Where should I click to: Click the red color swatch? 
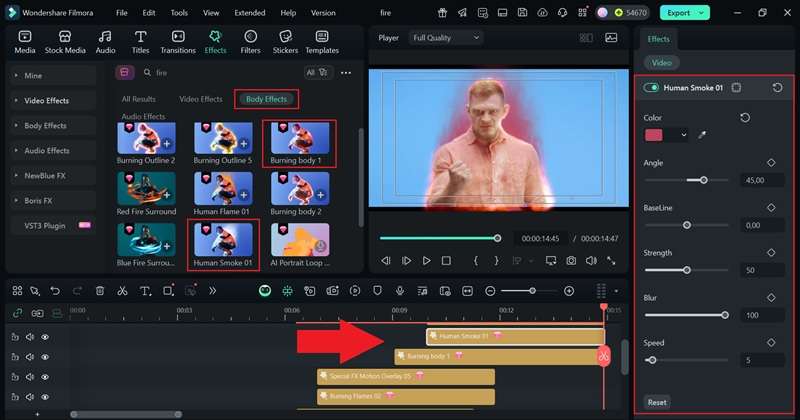point(654,135)
